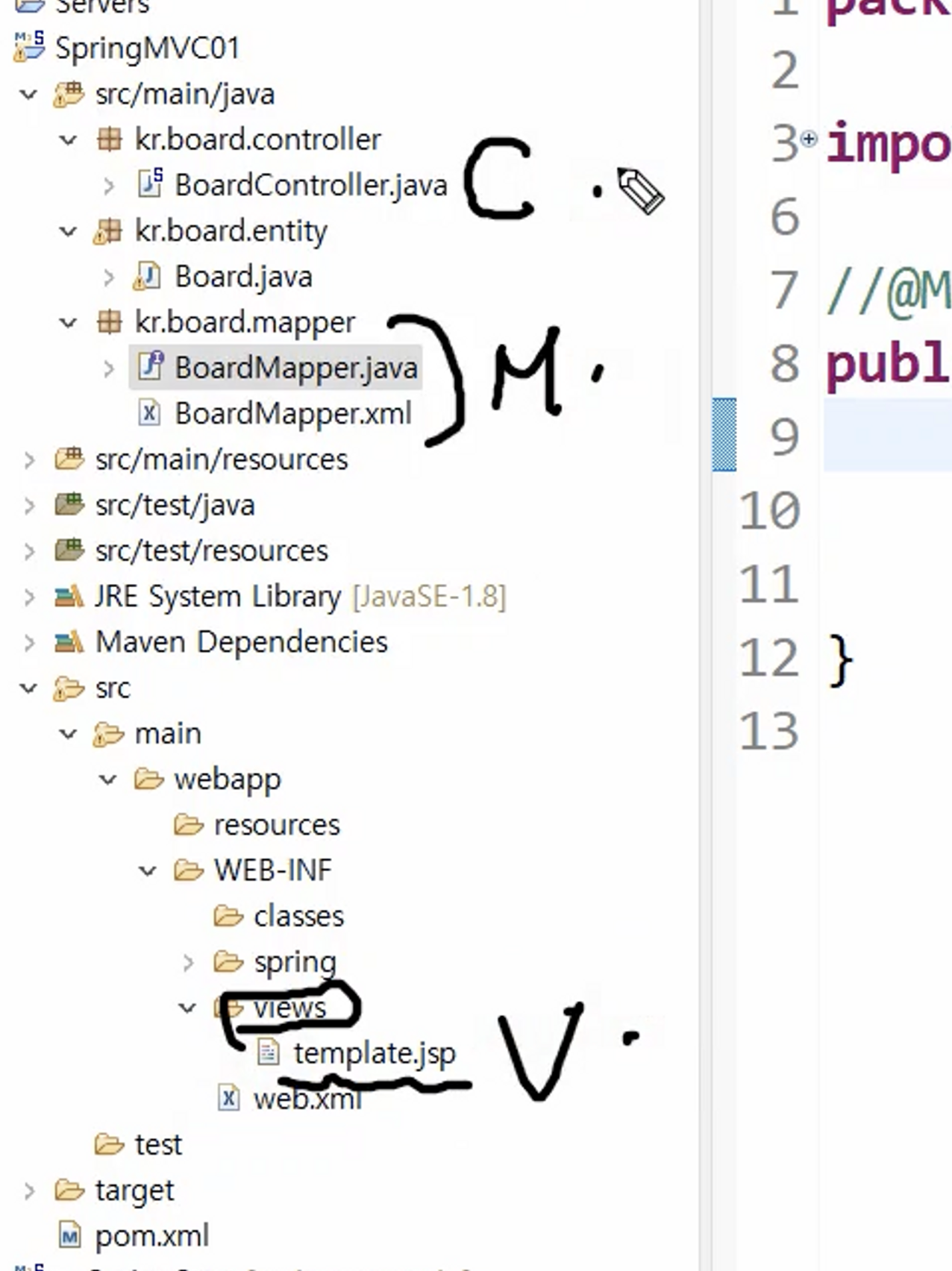Expand the Board.java node
The height and width of the screenshot is (1271, 952).
coord(109,277)
